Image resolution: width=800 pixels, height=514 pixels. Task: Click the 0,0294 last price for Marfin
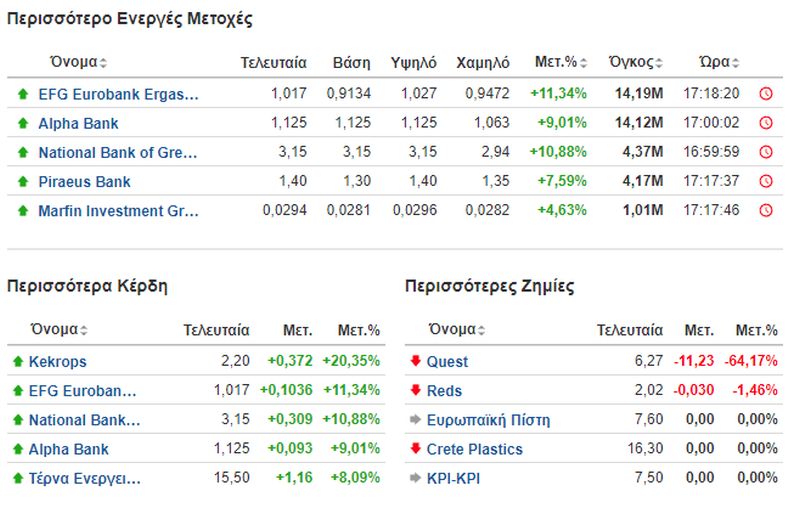(x=285, y=210)
